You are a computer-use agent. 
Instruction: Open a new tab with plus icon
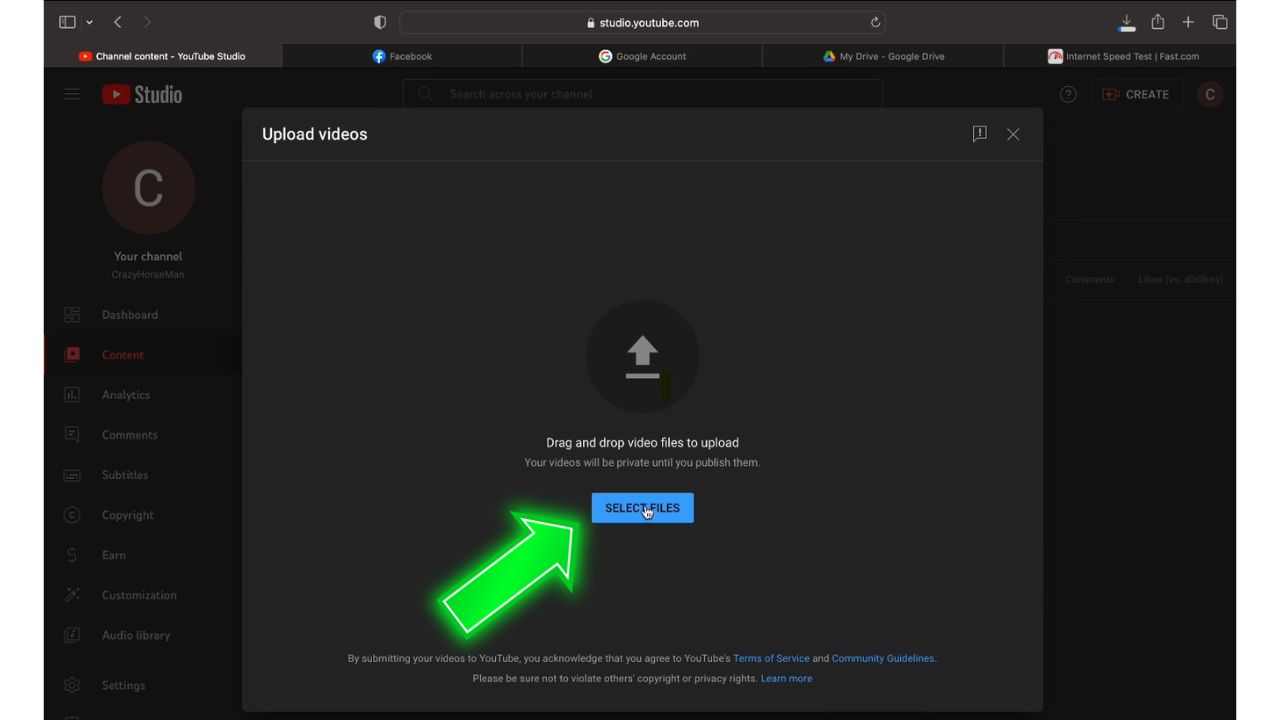click(1188, 22)
